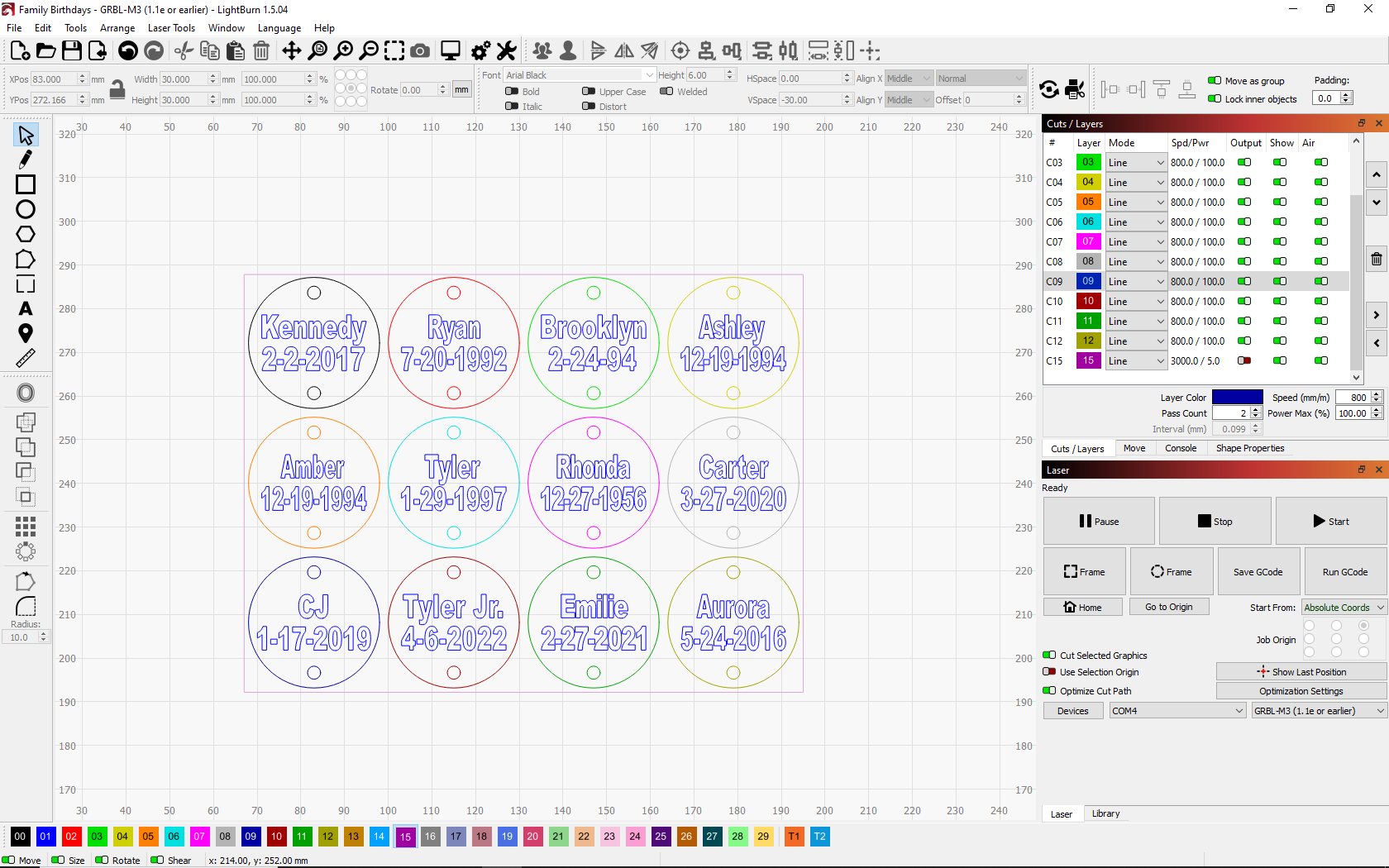Click the Save GCode button

click(x=1258, y=572)
